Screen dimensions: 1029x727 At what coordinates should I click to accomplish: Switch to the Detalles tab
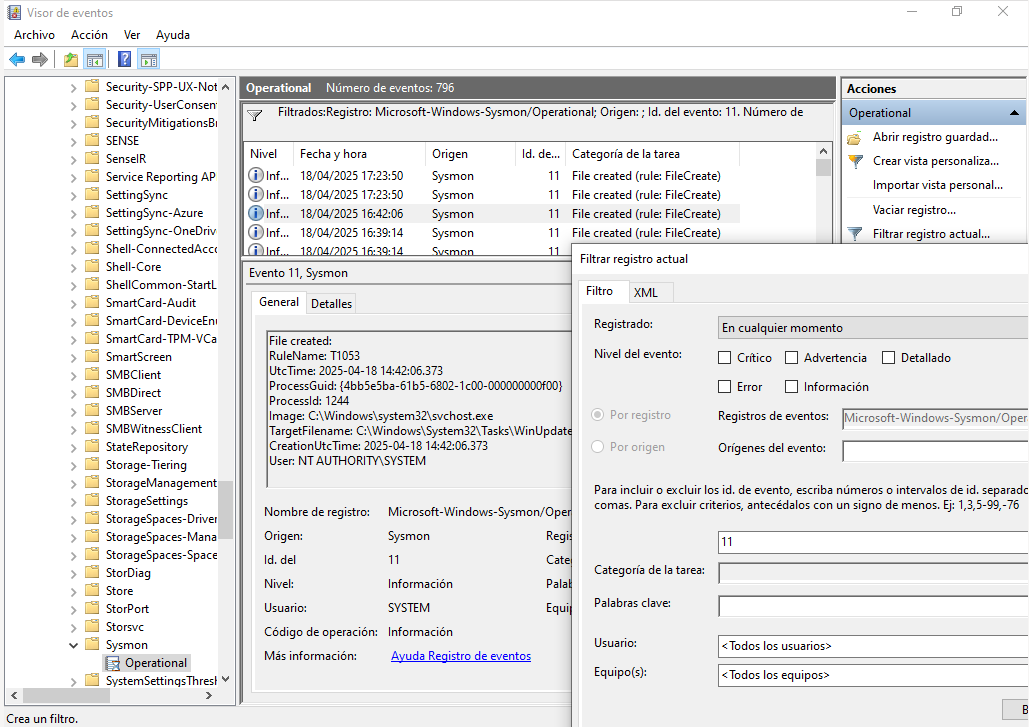(x=331, y=304)
